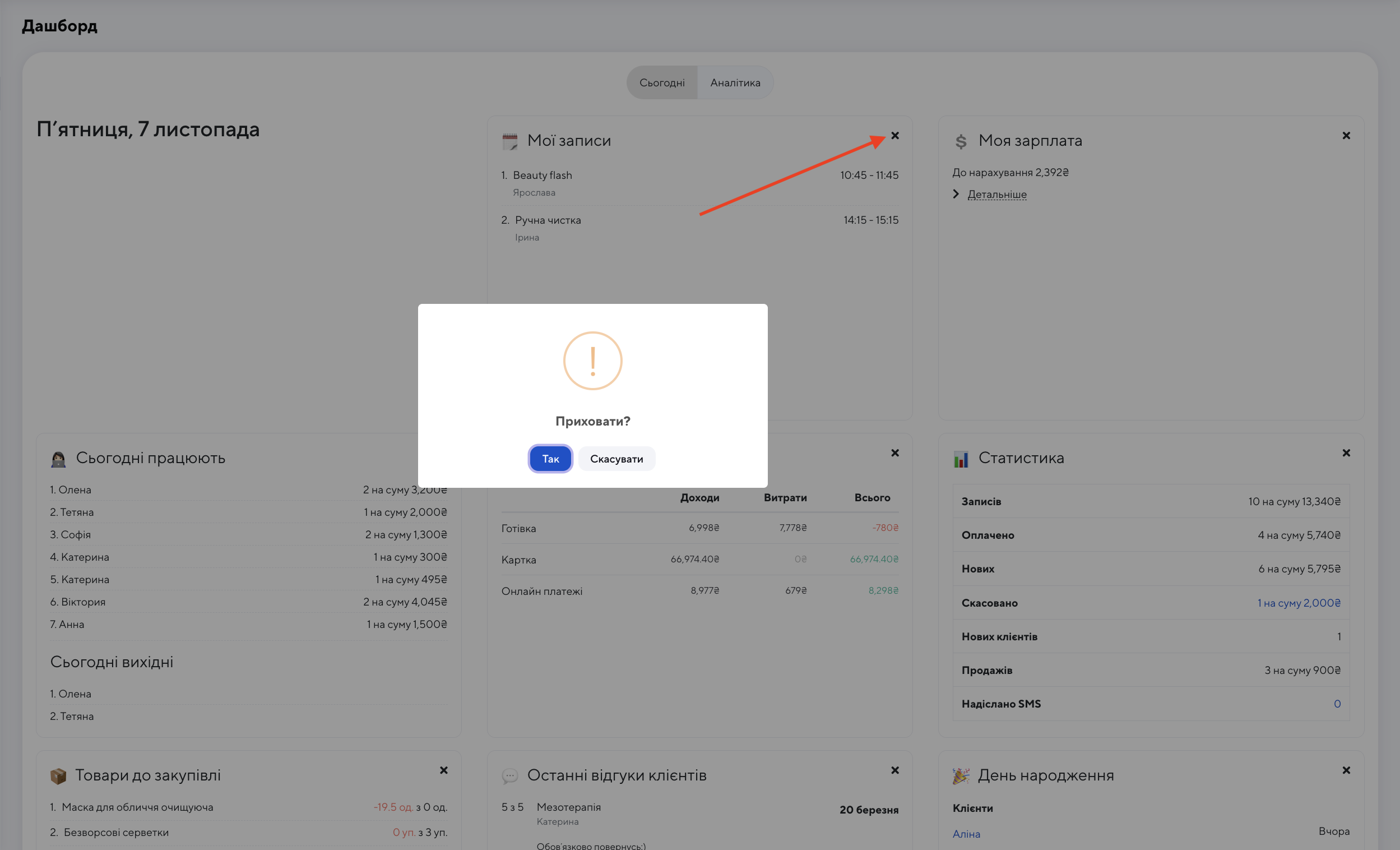The height and width of the screenshot is (850, 1400).
Task: Select the Сьогодні tab
Action: coord(662,82)
